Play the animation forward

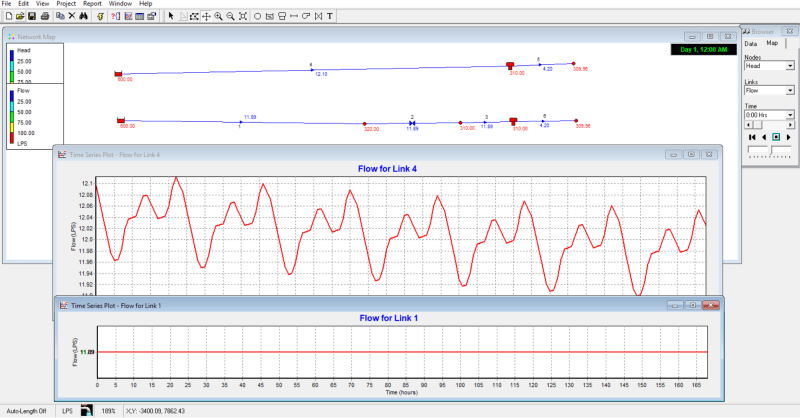click(788, 137)
